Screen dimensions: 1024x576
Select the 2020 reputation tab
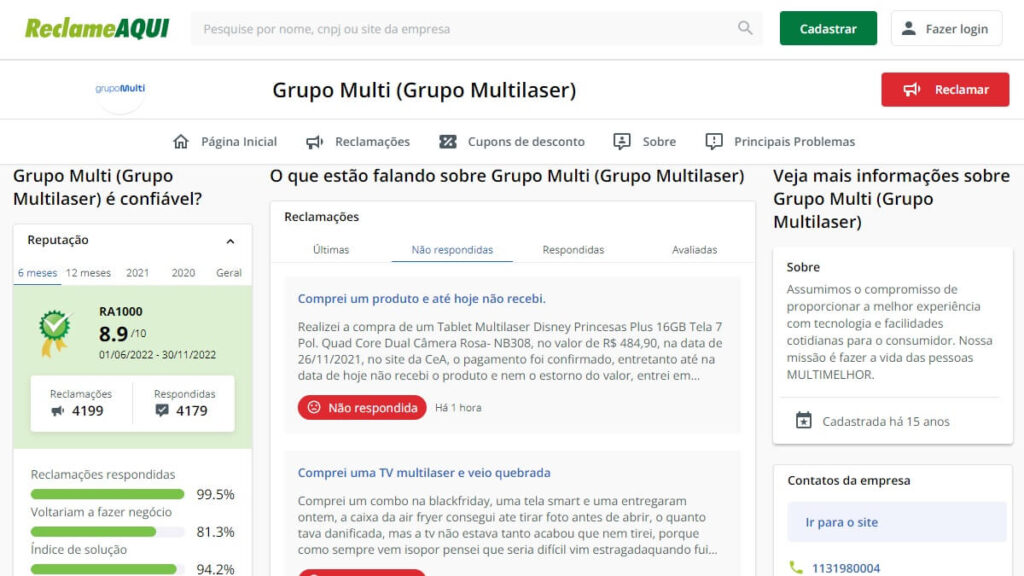(183, 273)
